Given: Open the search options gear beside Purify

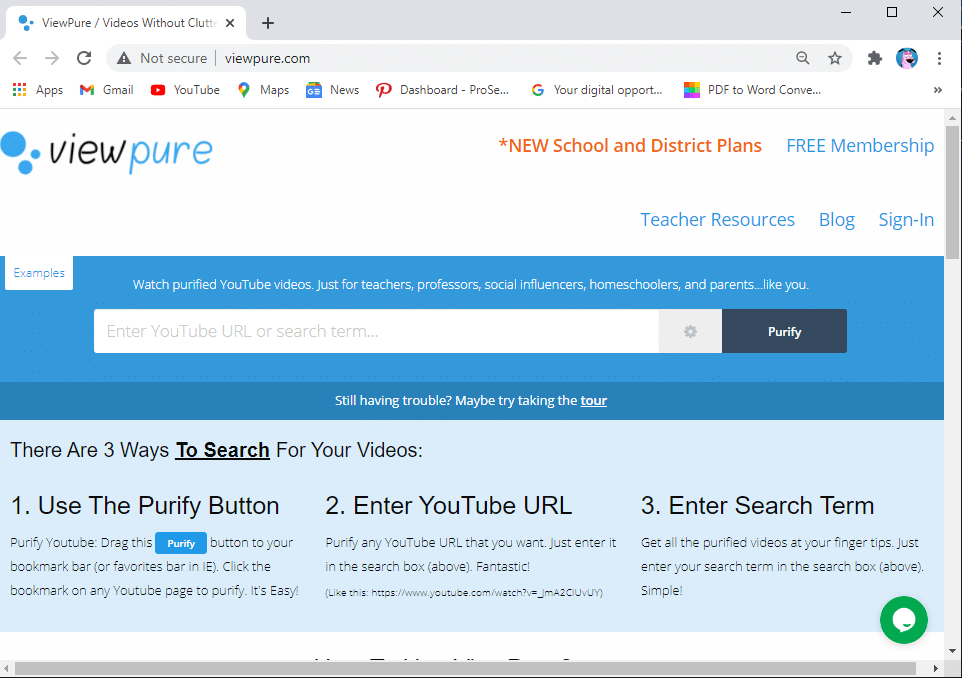Looking at the screenshot, I should (x=689, y=331).
